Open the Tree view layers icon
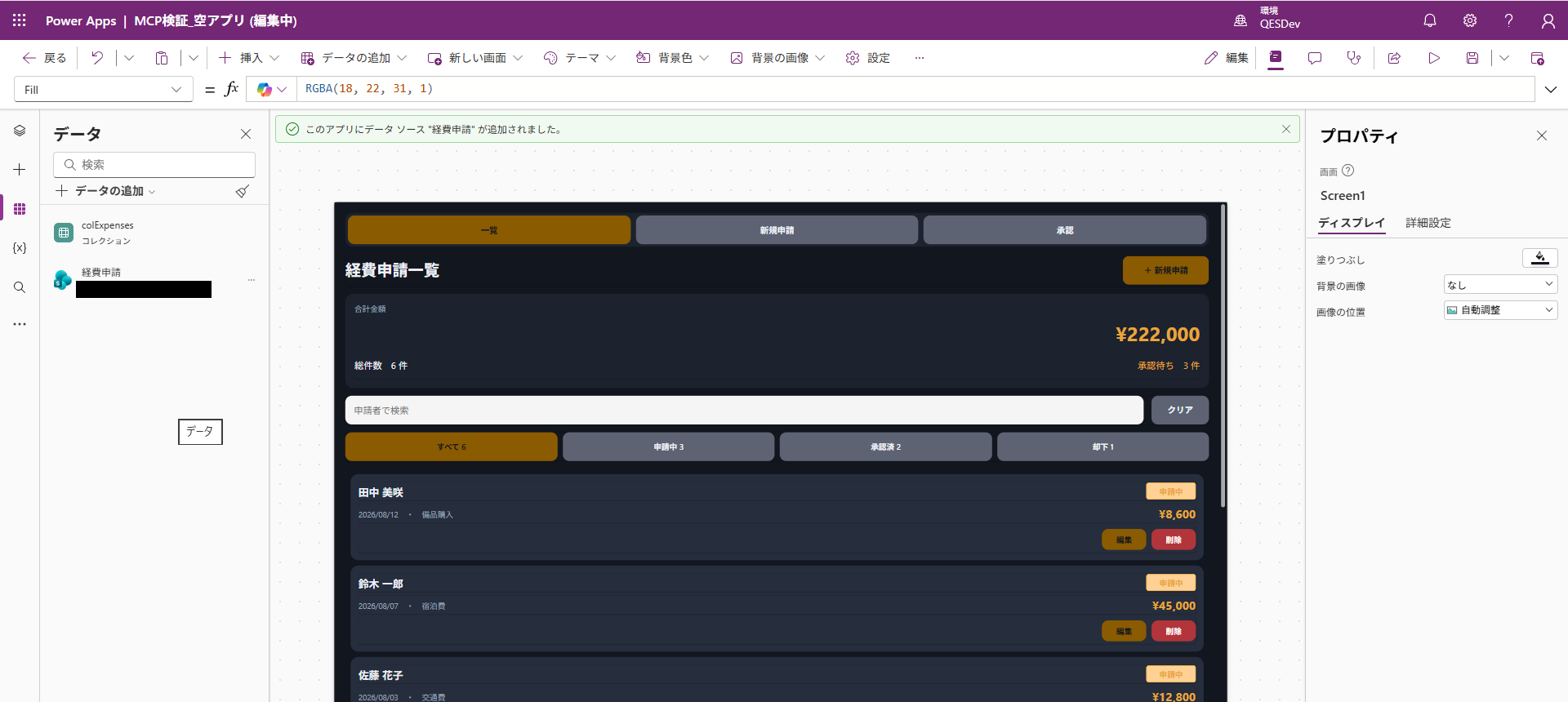1568x702 pixels. point(20,131)
